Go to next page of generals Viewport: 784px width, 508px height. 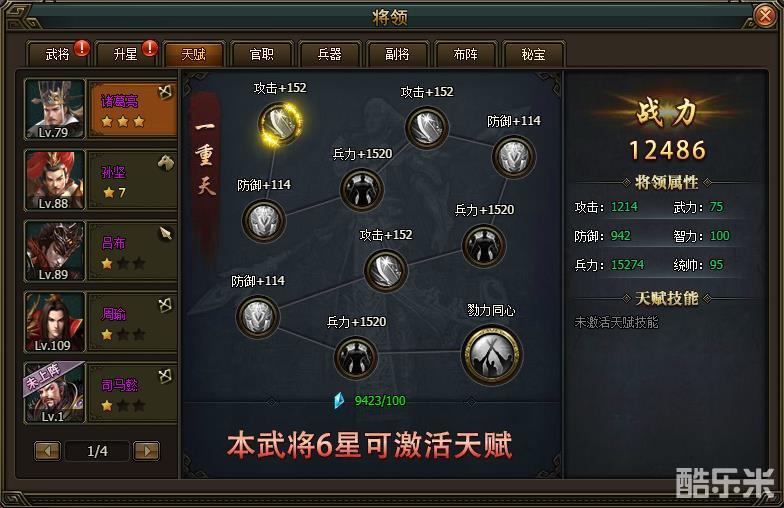click(146, 451)
